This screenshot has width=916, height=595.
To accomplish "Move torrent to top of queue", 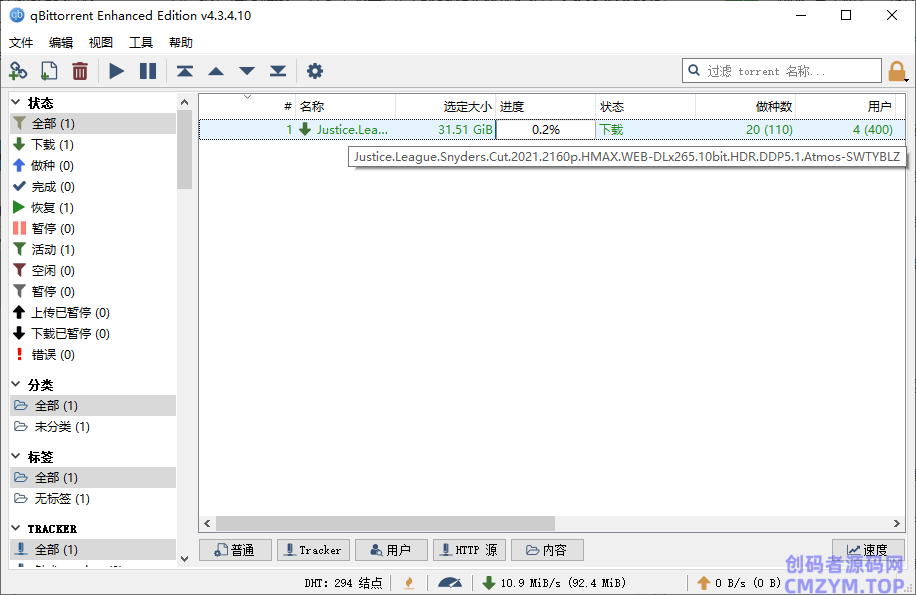I will click(x=185, y=71).
